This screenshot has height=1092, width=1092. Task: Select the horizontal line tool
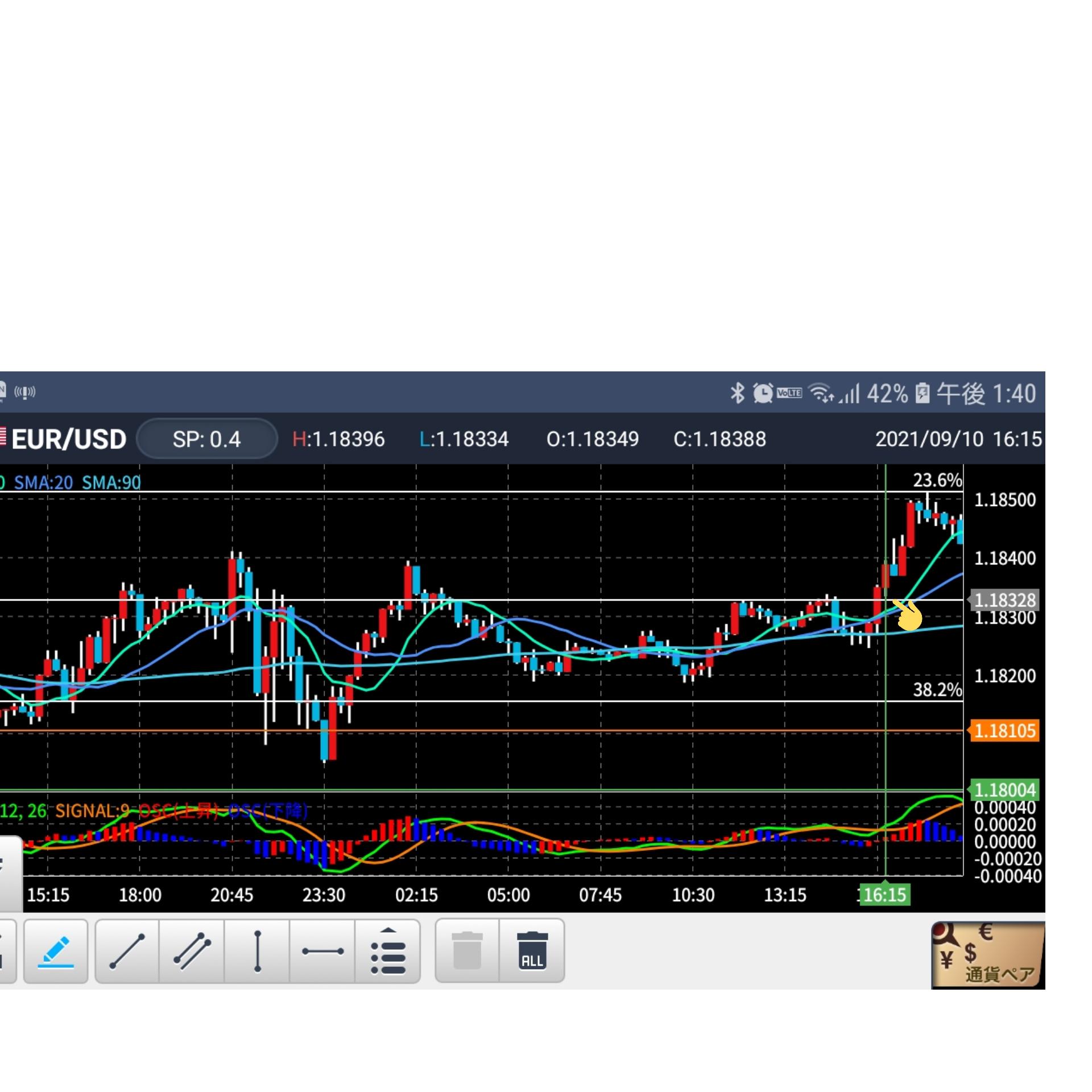322,951
